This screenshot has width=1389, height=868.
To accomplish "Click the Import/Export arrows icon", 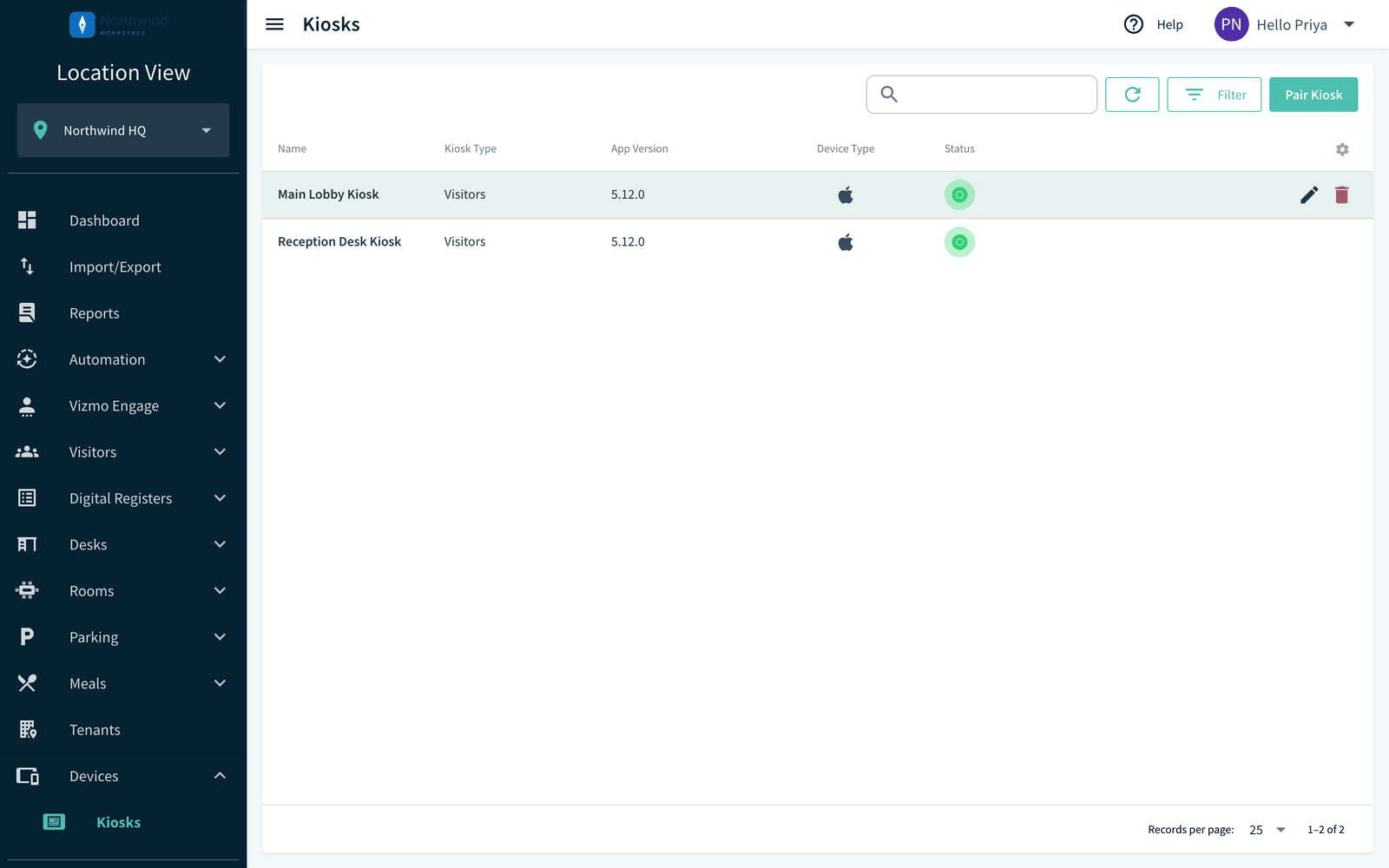I will (x=27, y=266).
